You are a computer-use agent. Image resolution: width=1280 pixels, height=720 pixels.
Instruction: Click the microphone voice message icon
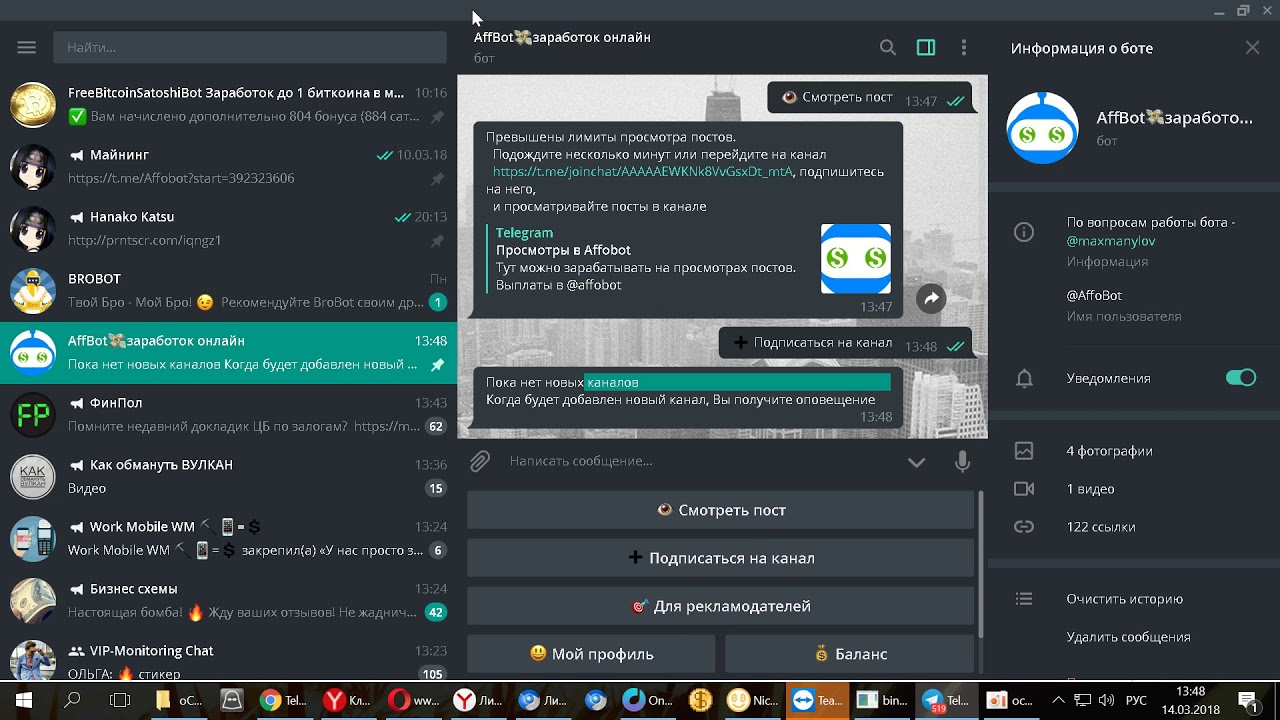962,461
